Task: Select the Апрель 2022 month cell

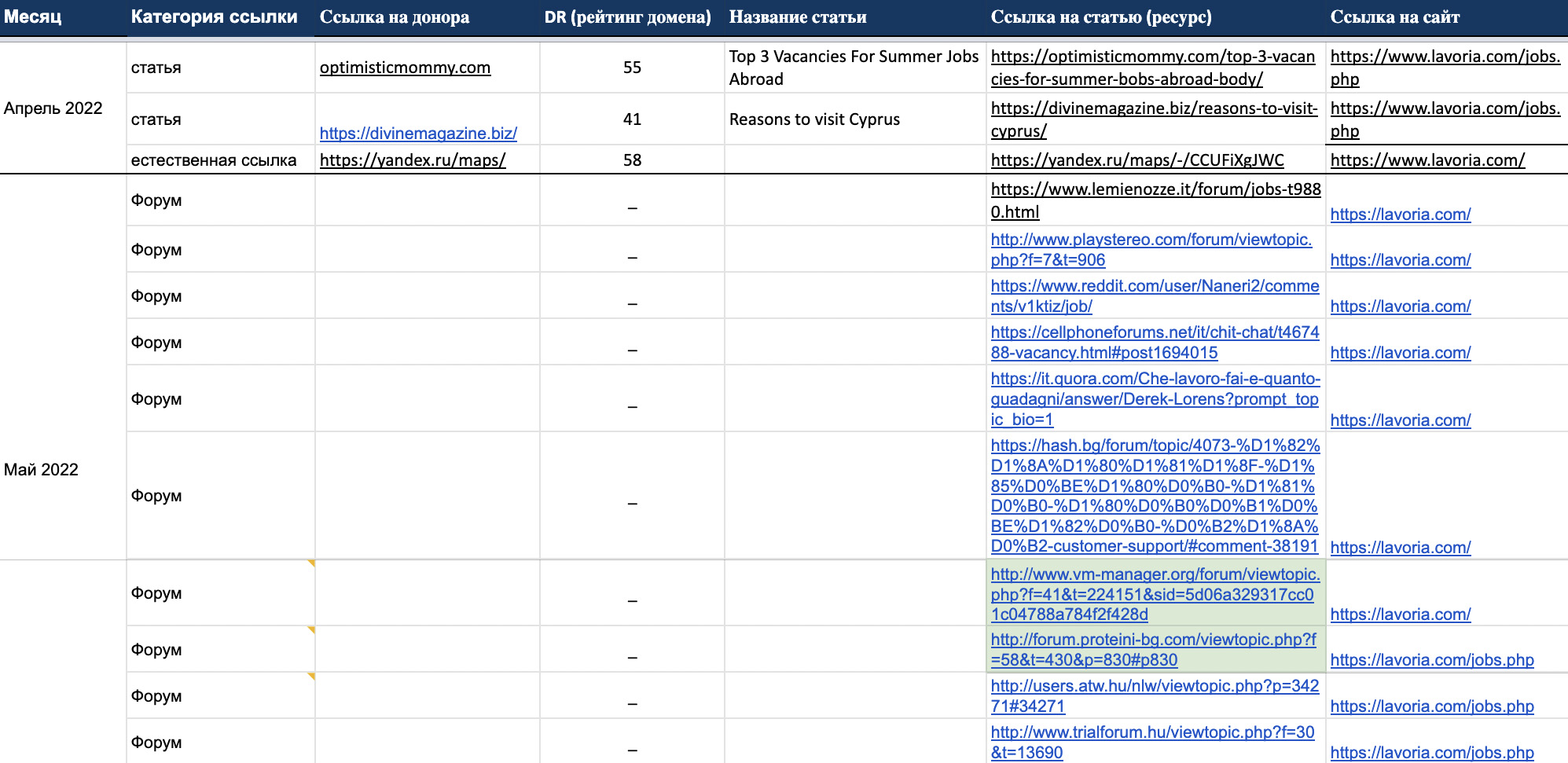Action: tap(63, 108)
